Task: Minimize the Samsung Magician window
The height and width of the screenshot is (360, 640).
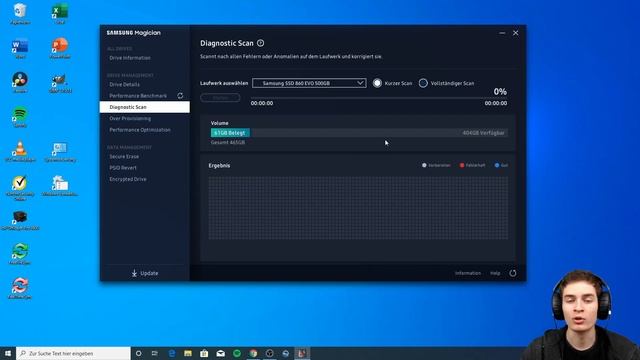Action: (x=502, y=33)
